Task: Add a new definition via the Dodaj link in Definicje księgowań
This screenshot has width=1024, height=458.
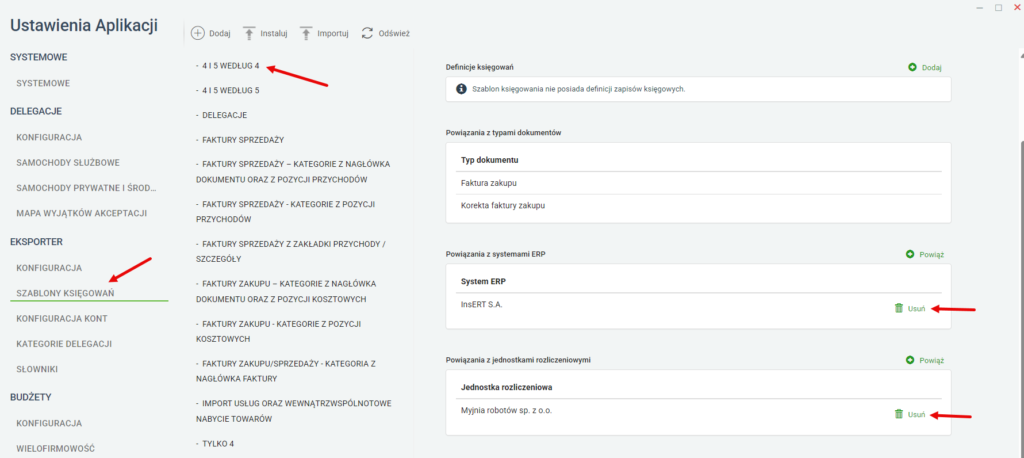Action: click(x=931, y=67)
